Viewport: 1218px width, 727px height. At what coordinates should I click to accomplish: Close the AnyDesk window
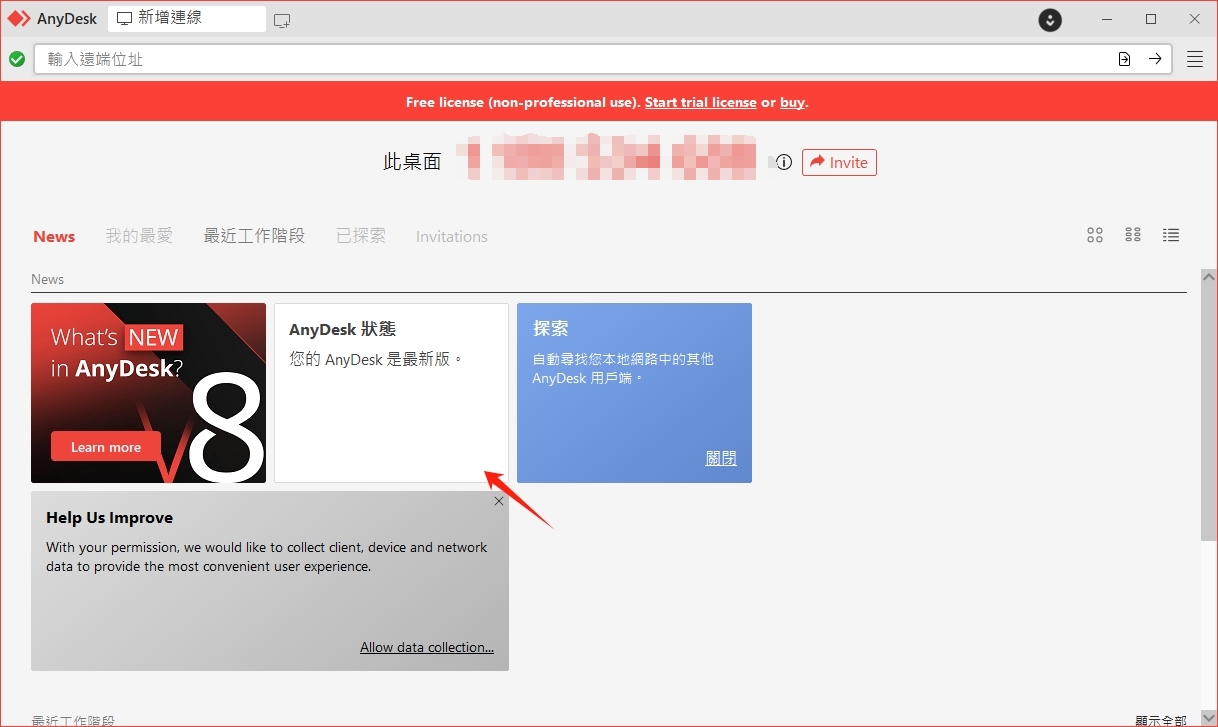[1195, 19]
